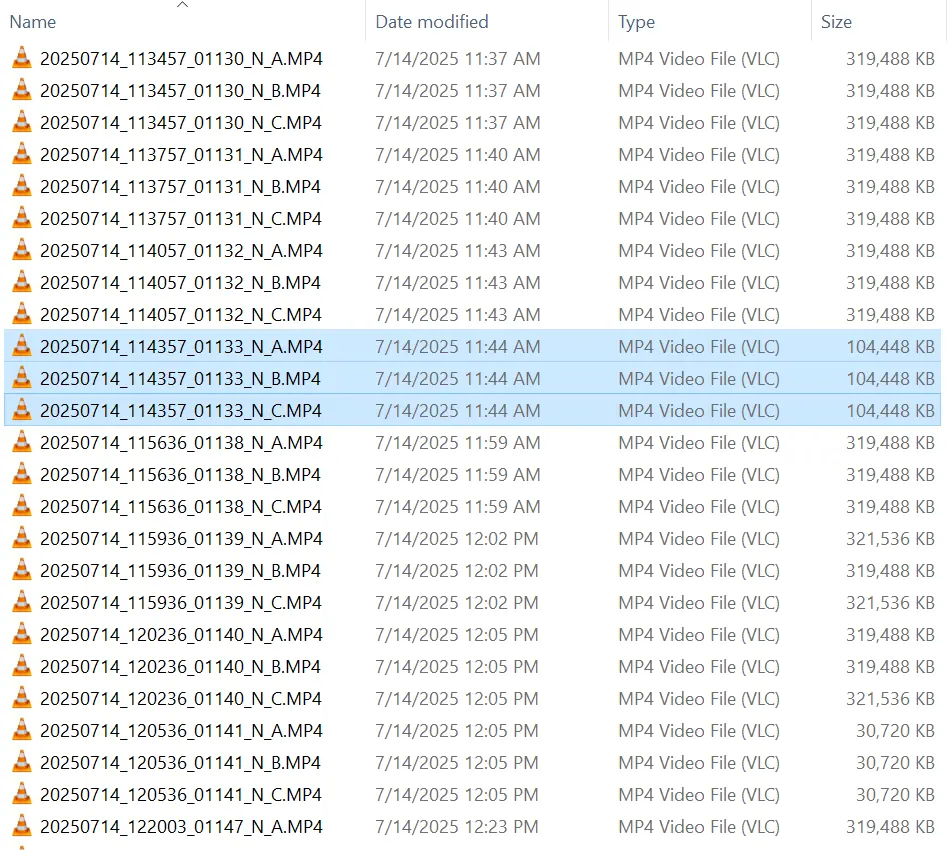The width and height of the screenshot is (949, 850).
Task: Click VLC icon of 20250714_113457_01130_N_B.MP4
Action: tap(22, 90)
